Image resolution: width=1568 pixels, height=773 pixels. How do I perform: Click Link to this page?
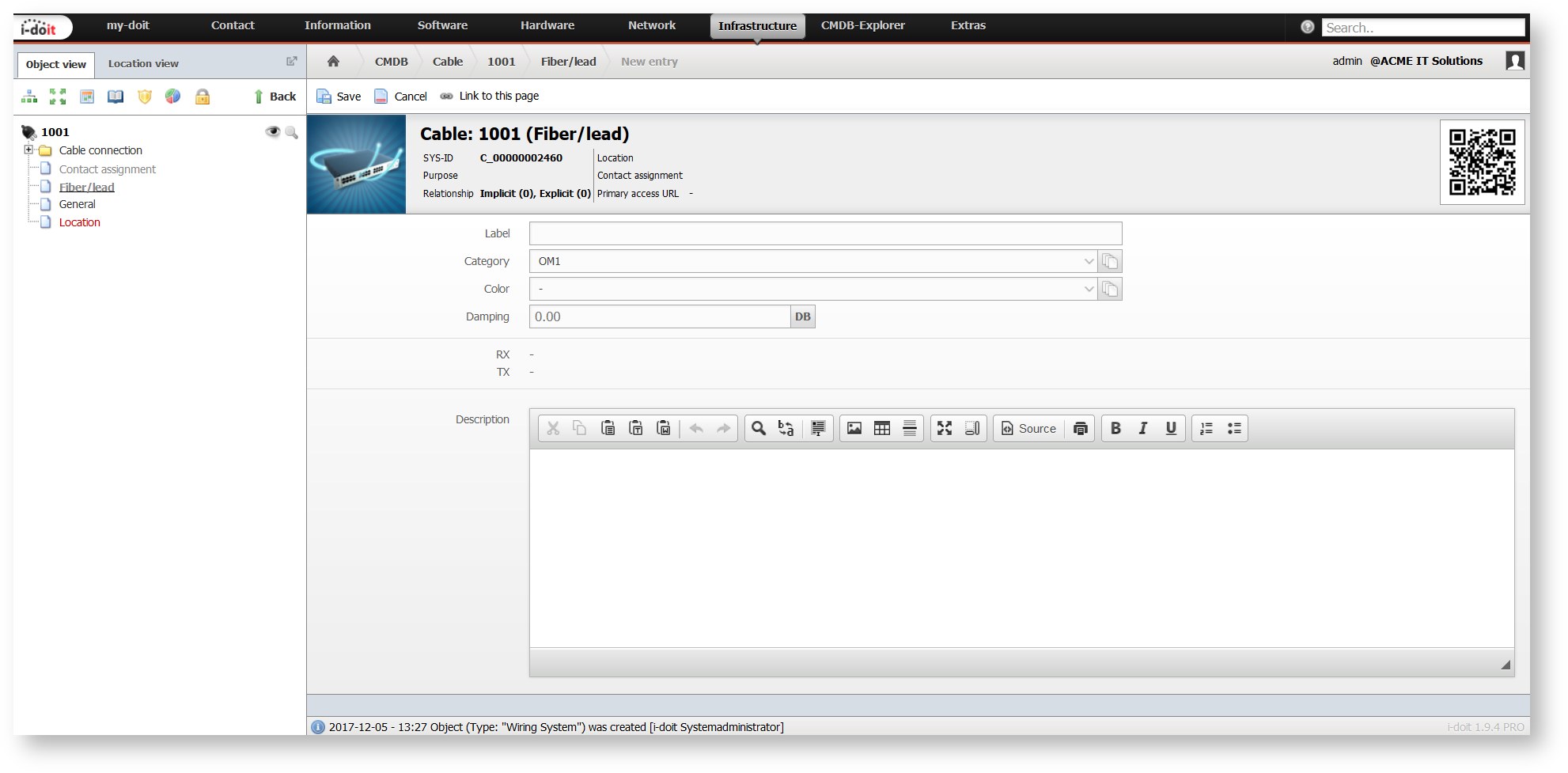point(490,97)
